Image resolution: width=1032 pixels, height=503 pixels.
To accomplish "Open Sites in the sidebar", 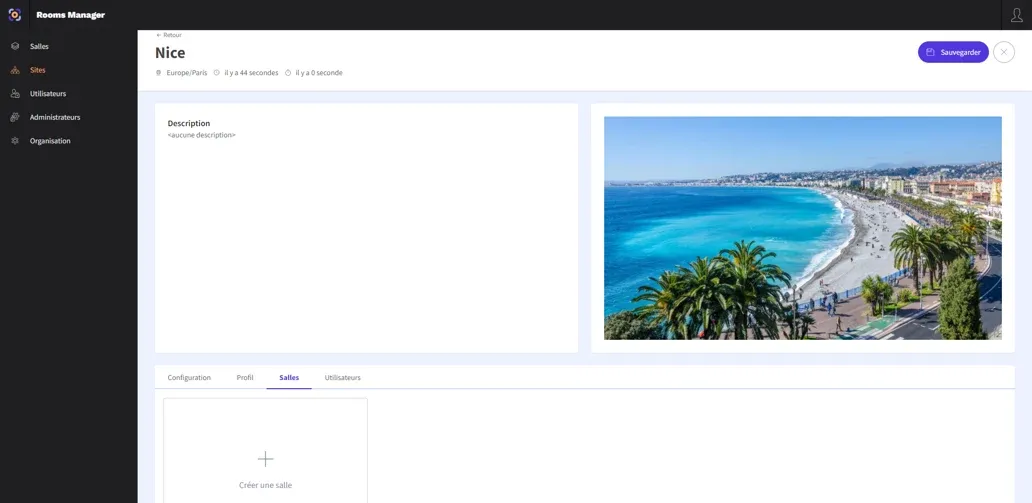I will [x=38, y=70].
